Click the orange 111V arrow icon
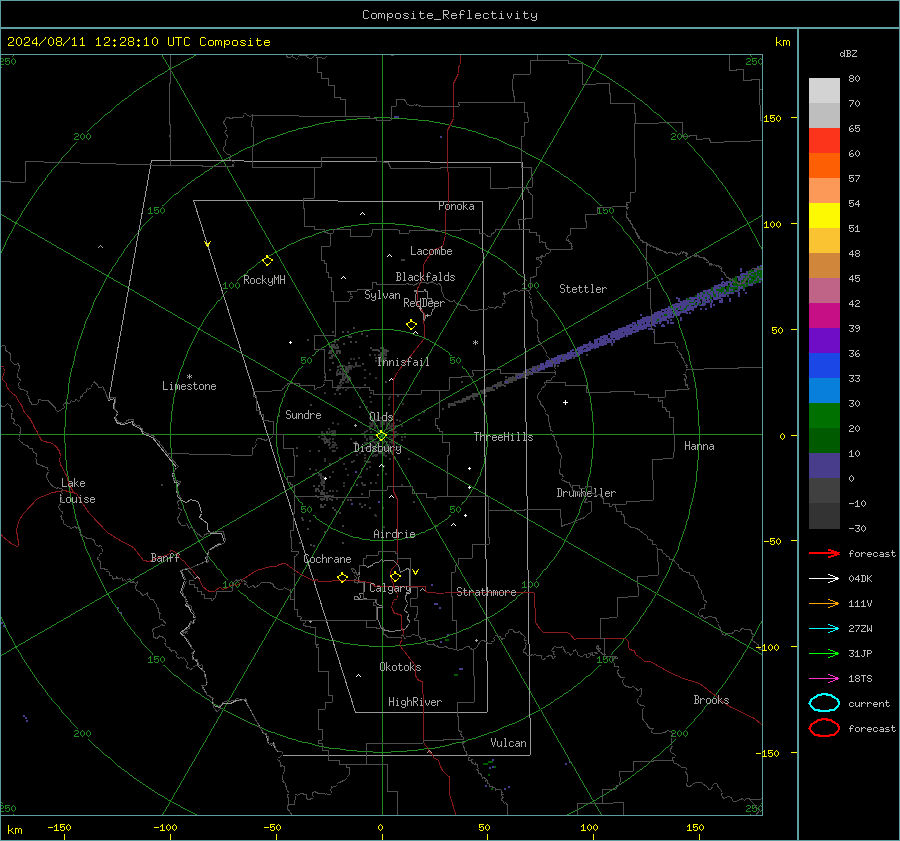Viewport: 900px width, 841px height. [824, 603]
